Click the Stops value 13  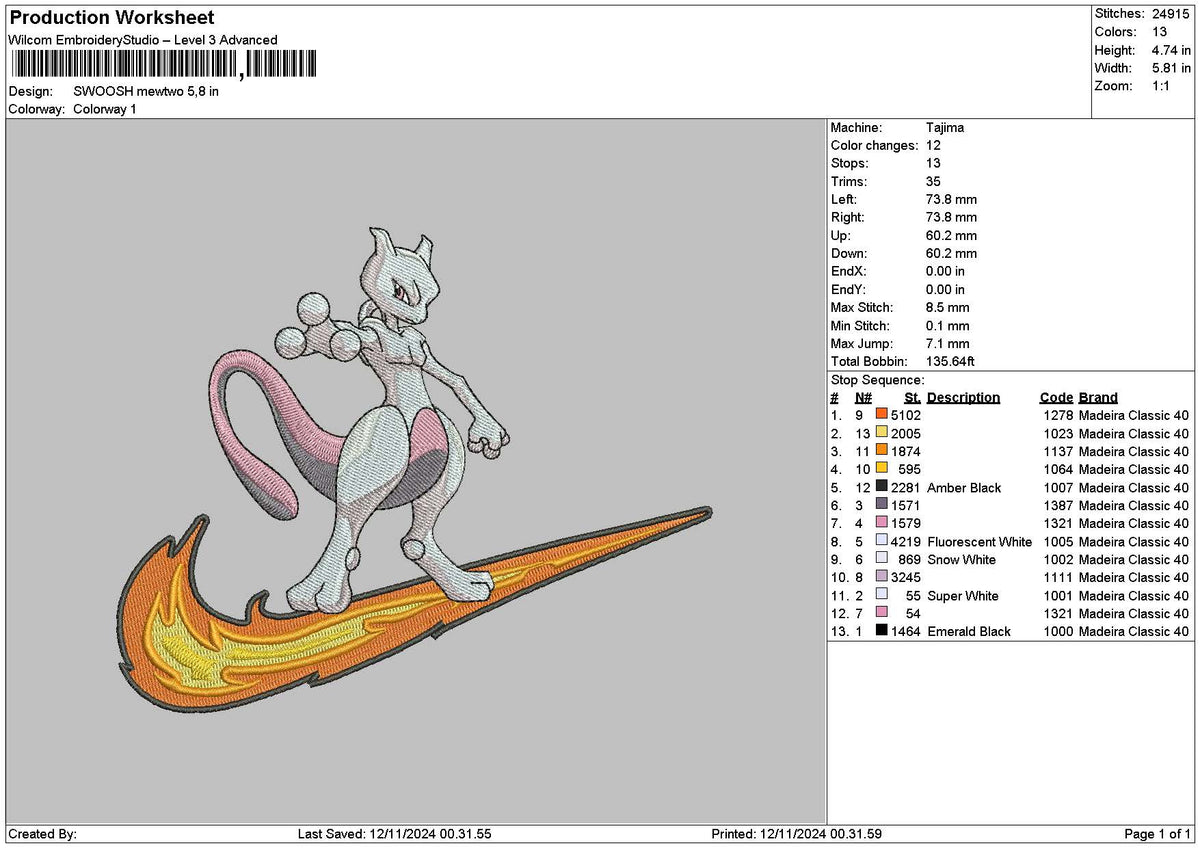pos(933,164)
